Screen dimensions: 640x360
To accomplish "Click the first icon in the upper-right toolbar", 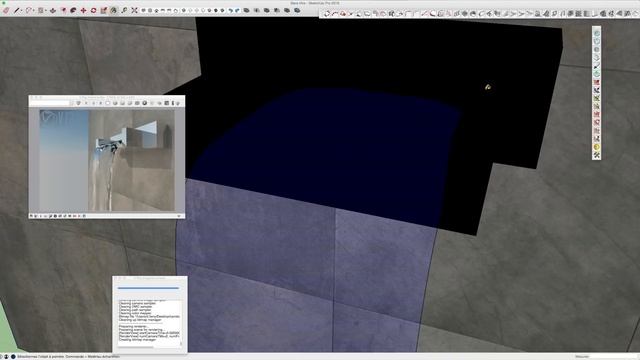I will tap(327, 14).
